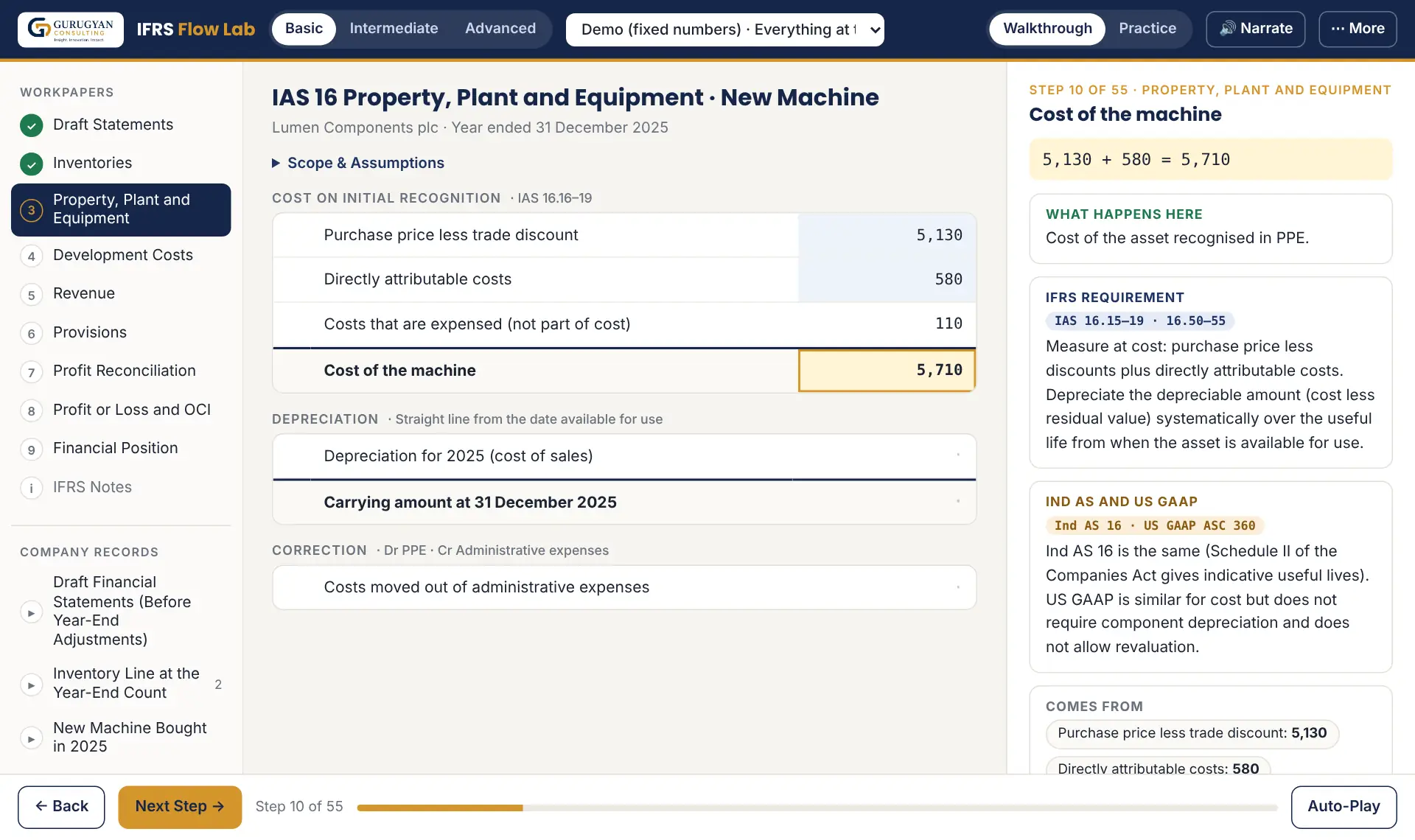Image resolution: width=1415 pixels, height=840 pixels.
Task: Click the green check beside Inventories
Action: (x=31, y=164)
